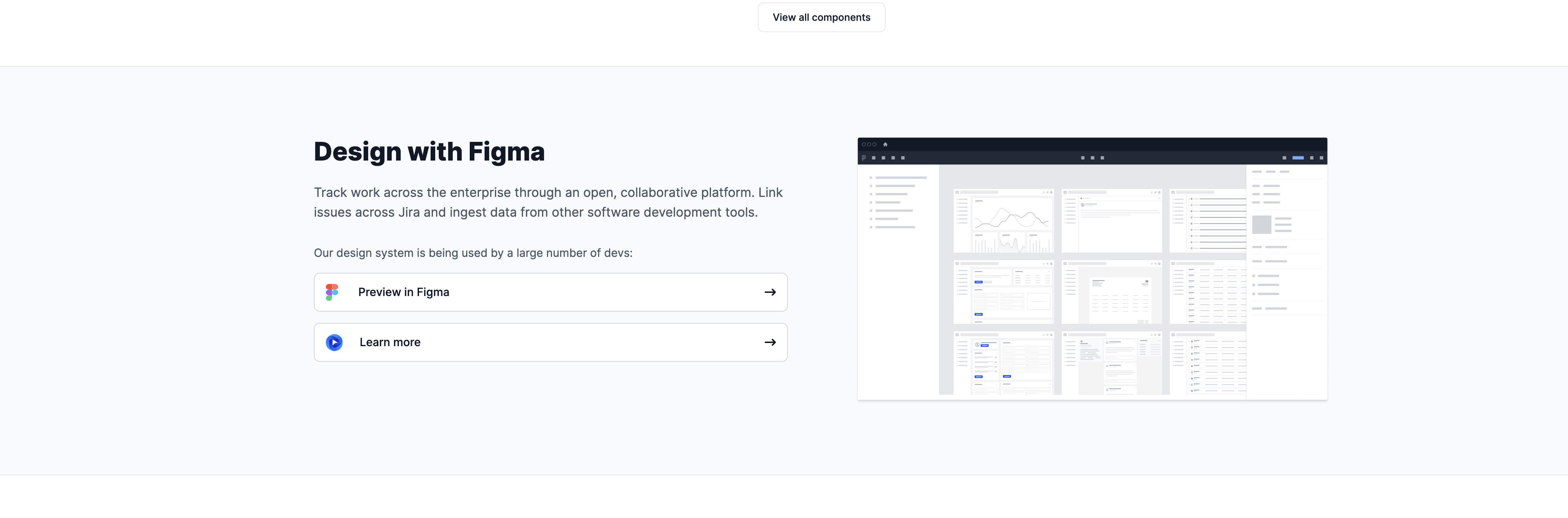Click the window control dots in the mockup title bar
This screenshot has width=1568, height=518.
pos(869,144)
